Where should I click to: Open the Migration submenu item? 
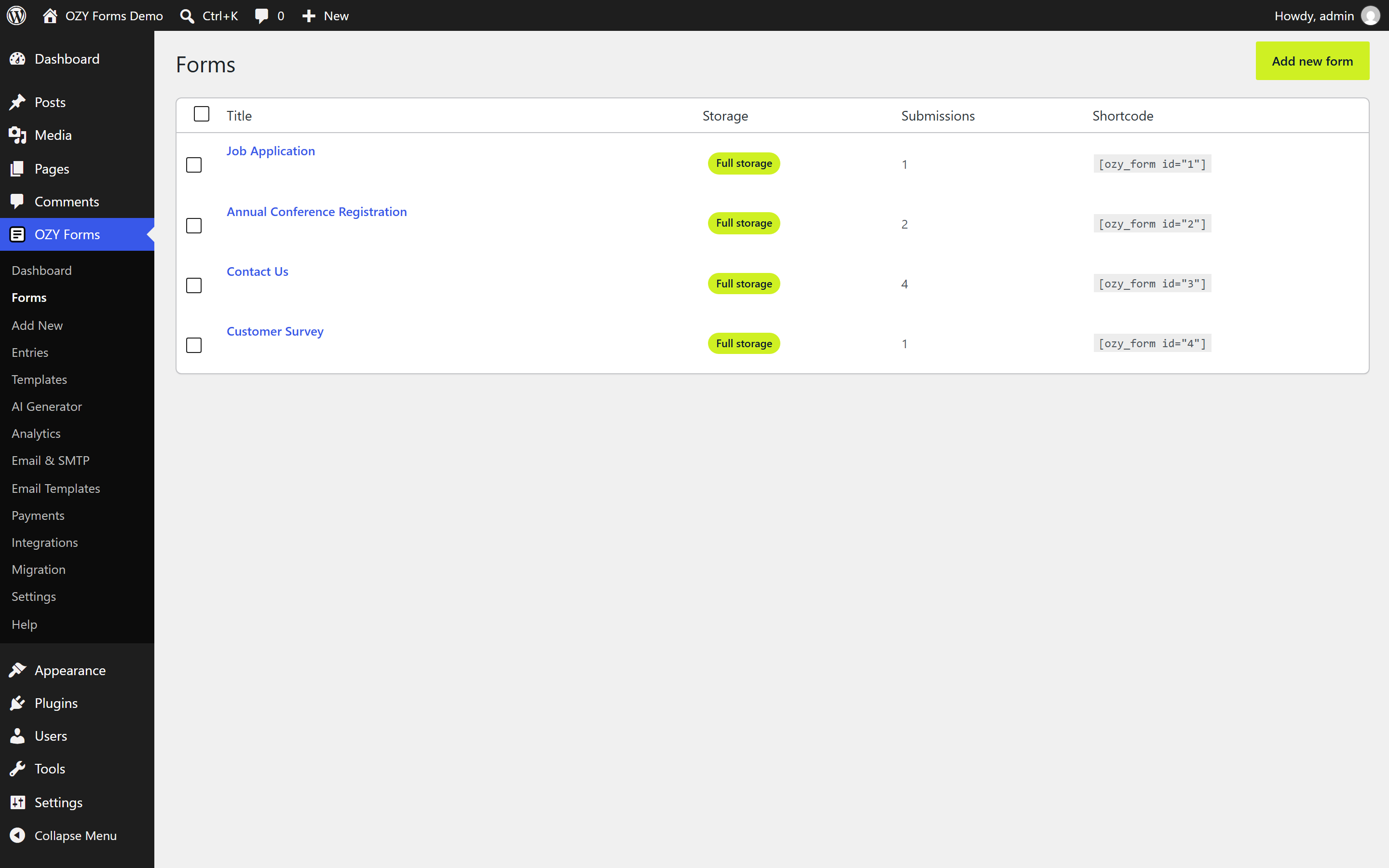click(39, 570)
